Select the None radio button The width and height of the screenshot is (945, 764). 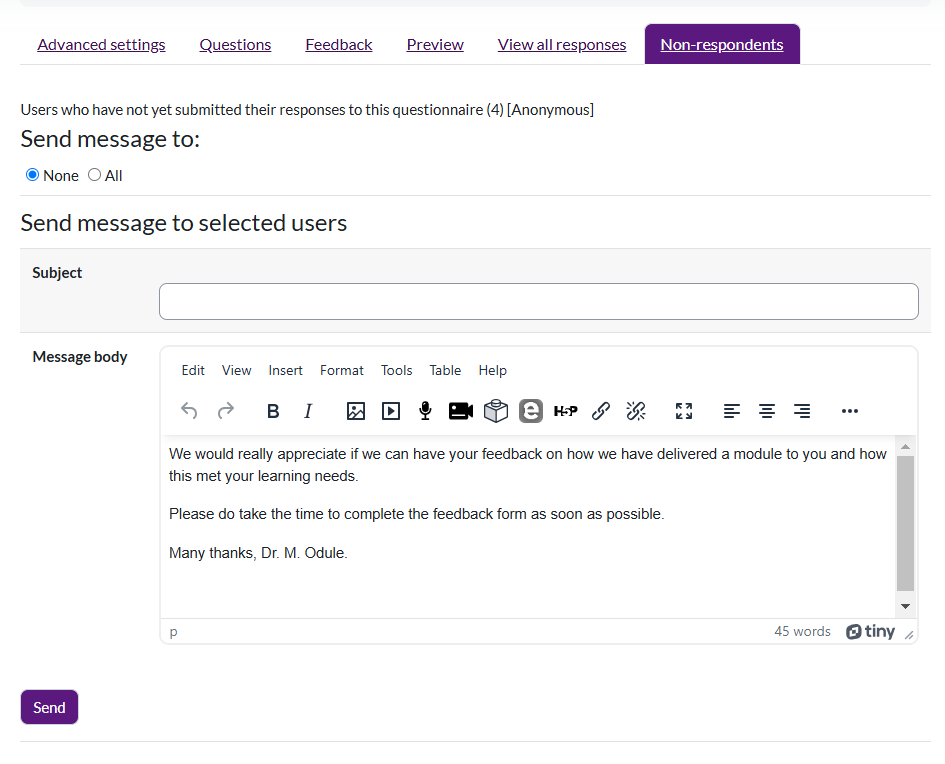[x=33, y=175]
